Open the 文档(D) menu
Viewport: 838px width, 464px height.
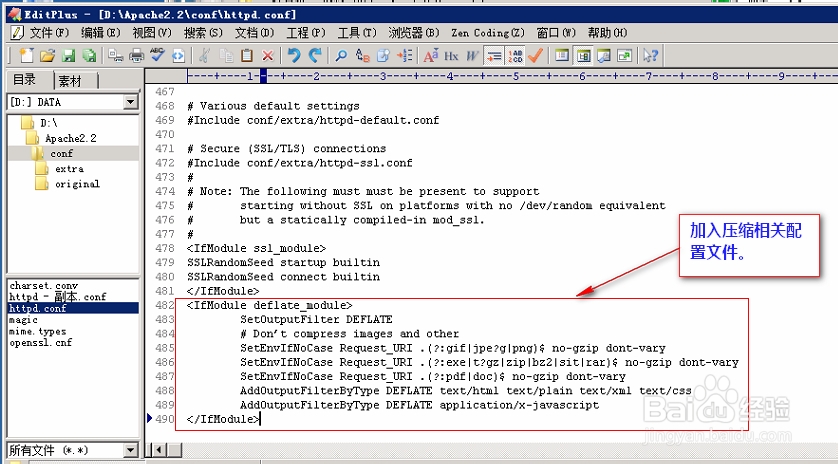pyautogui.click(x=254, y=33)
